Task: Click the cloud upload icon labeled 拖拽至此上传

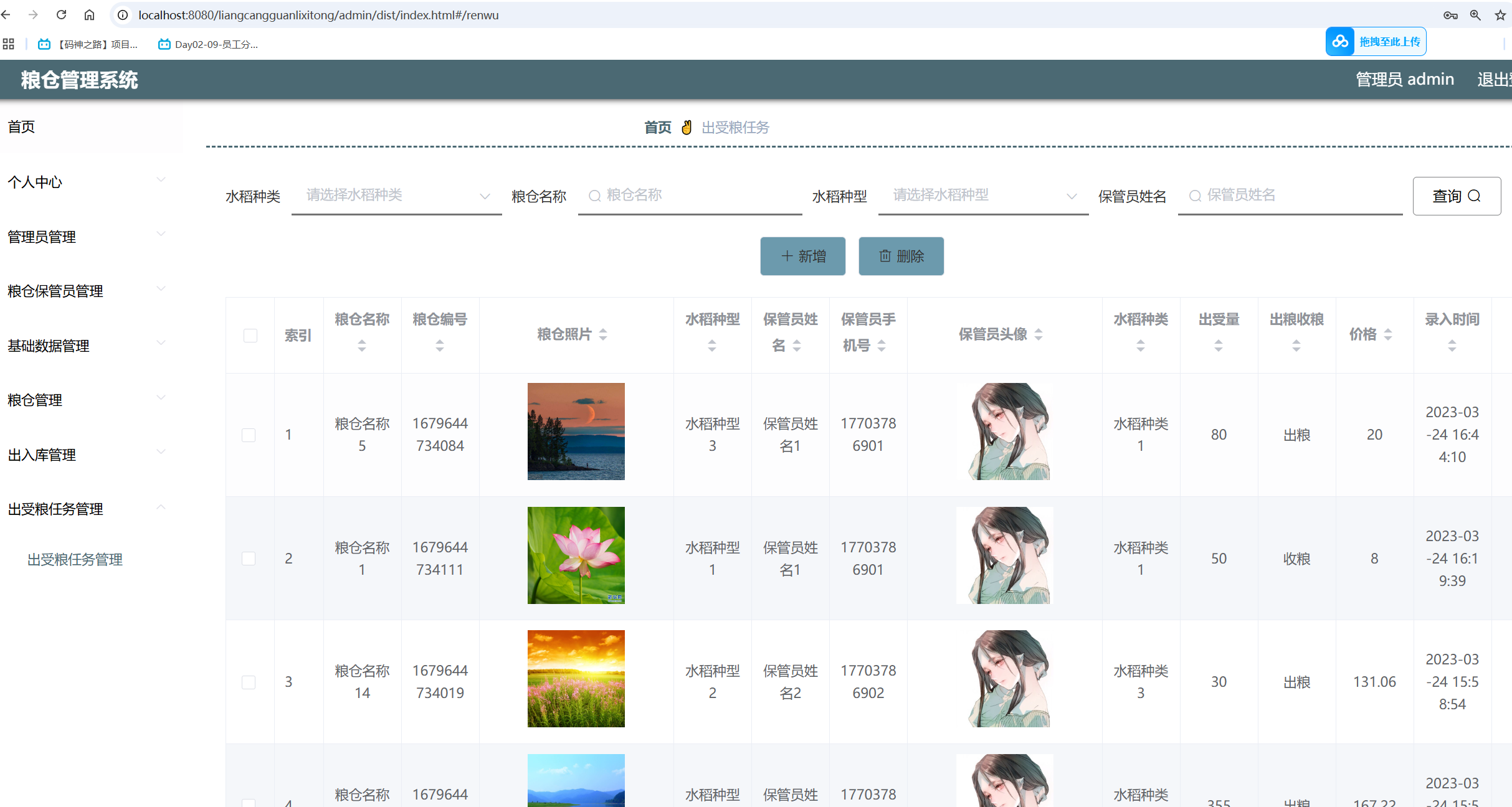Action: (x=1340, y=42)
